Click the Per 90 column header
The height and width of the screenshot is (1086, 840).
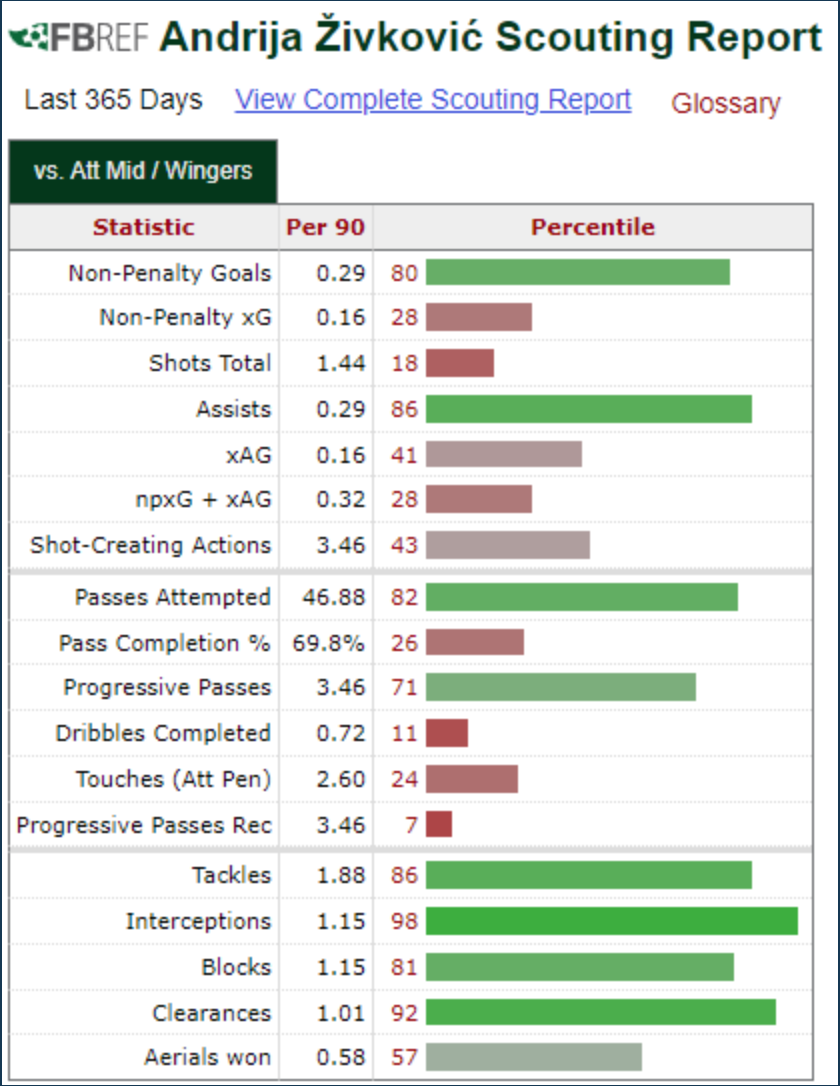tap(325, 227)
